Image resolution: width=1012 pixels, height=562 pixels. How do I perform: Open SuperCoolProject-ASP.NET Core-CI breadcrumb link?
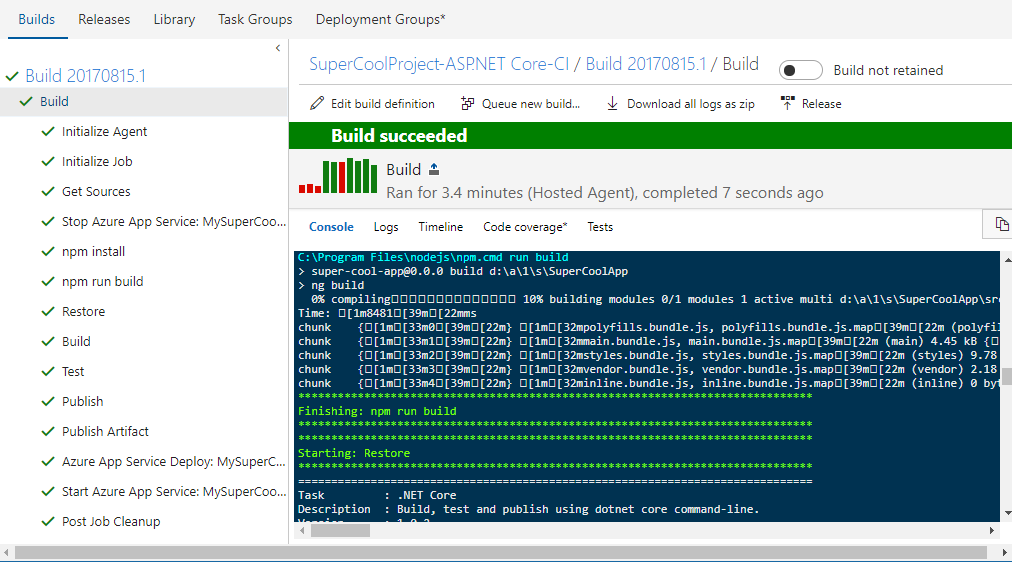pyautogui.click(x=439, y=64)
